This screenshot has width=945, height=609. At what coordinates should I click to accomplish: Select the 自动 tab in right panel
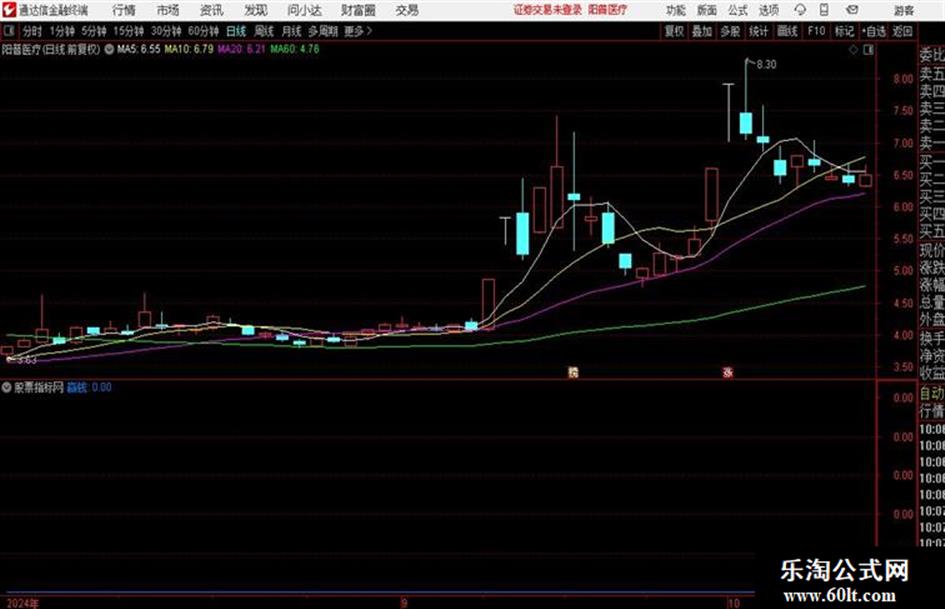point(932,394)
